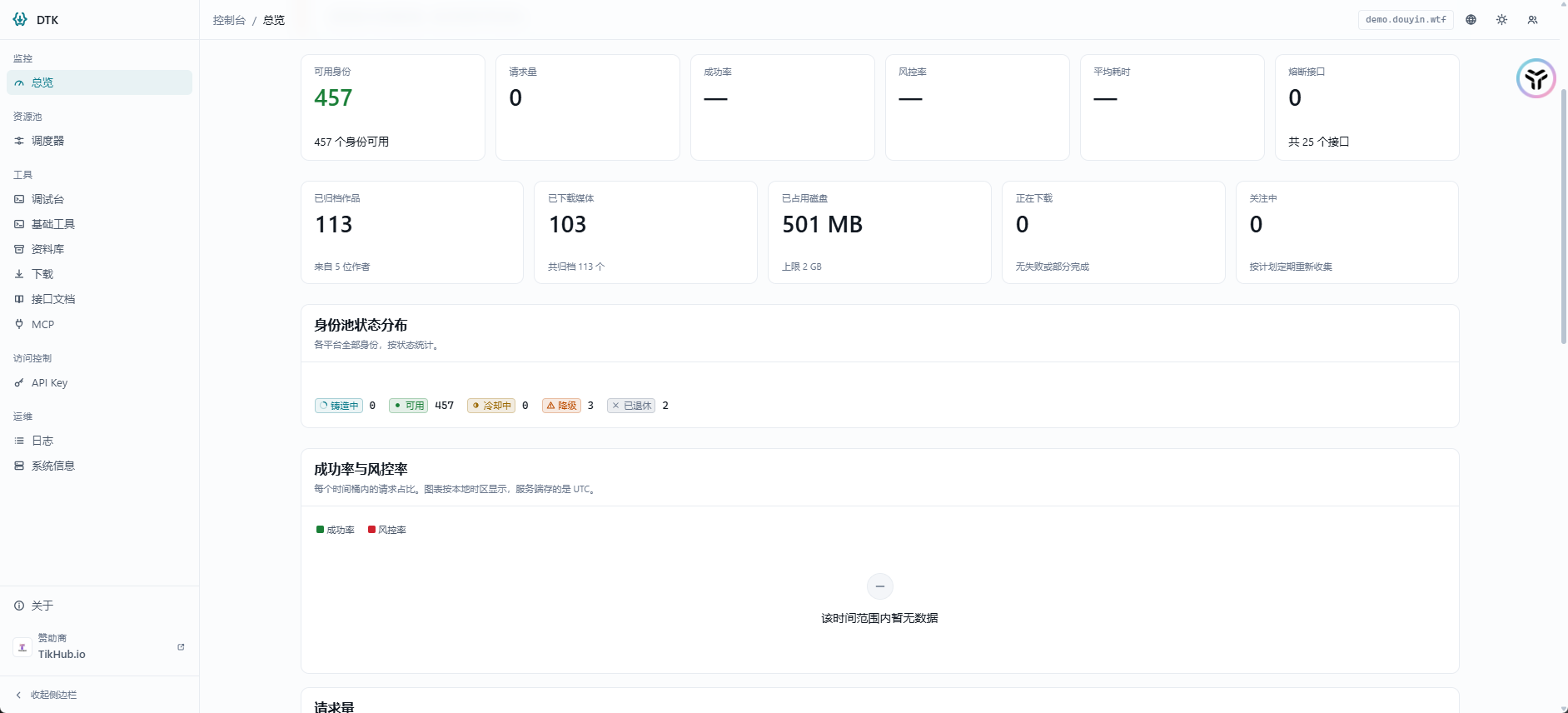Open the 下载 downloads page
The width and height of the screenshot is (1568, 713).
(99, 274)
